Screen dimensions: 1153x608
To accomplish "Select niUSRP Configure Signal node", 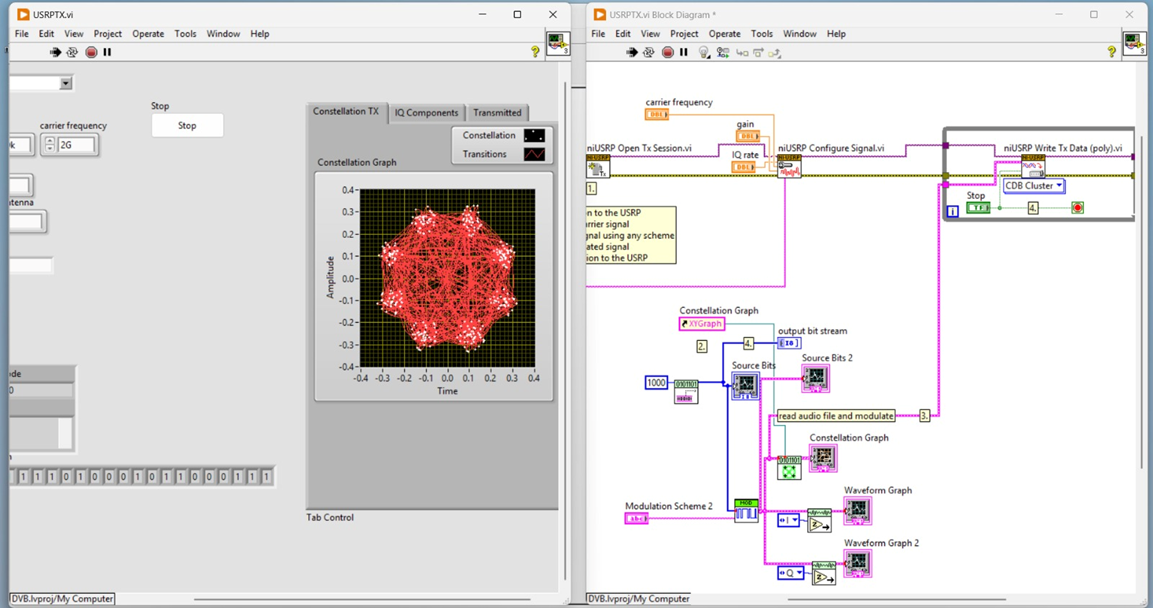I will coord(789,166).
